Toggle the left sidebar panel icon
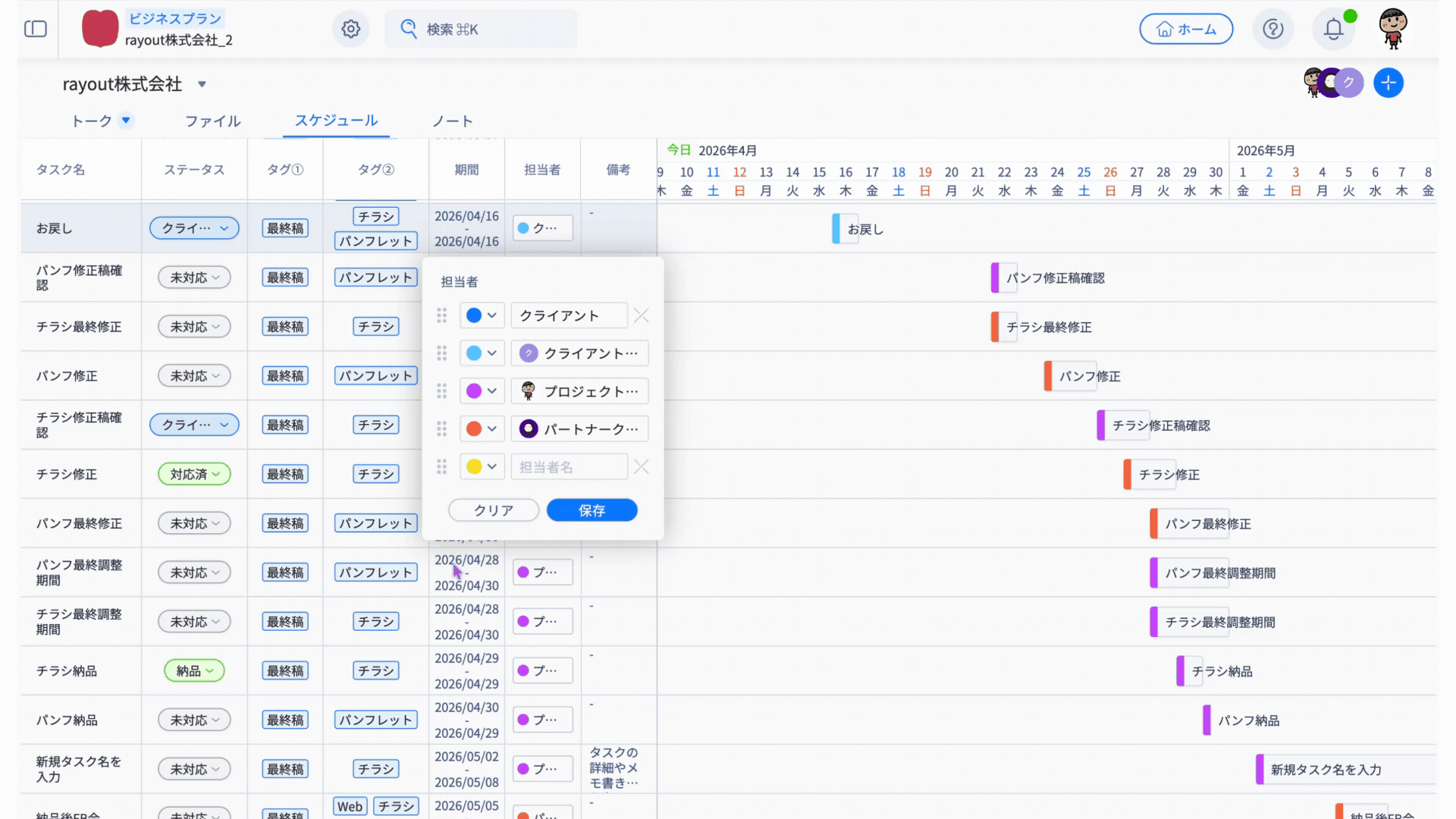 36,29
